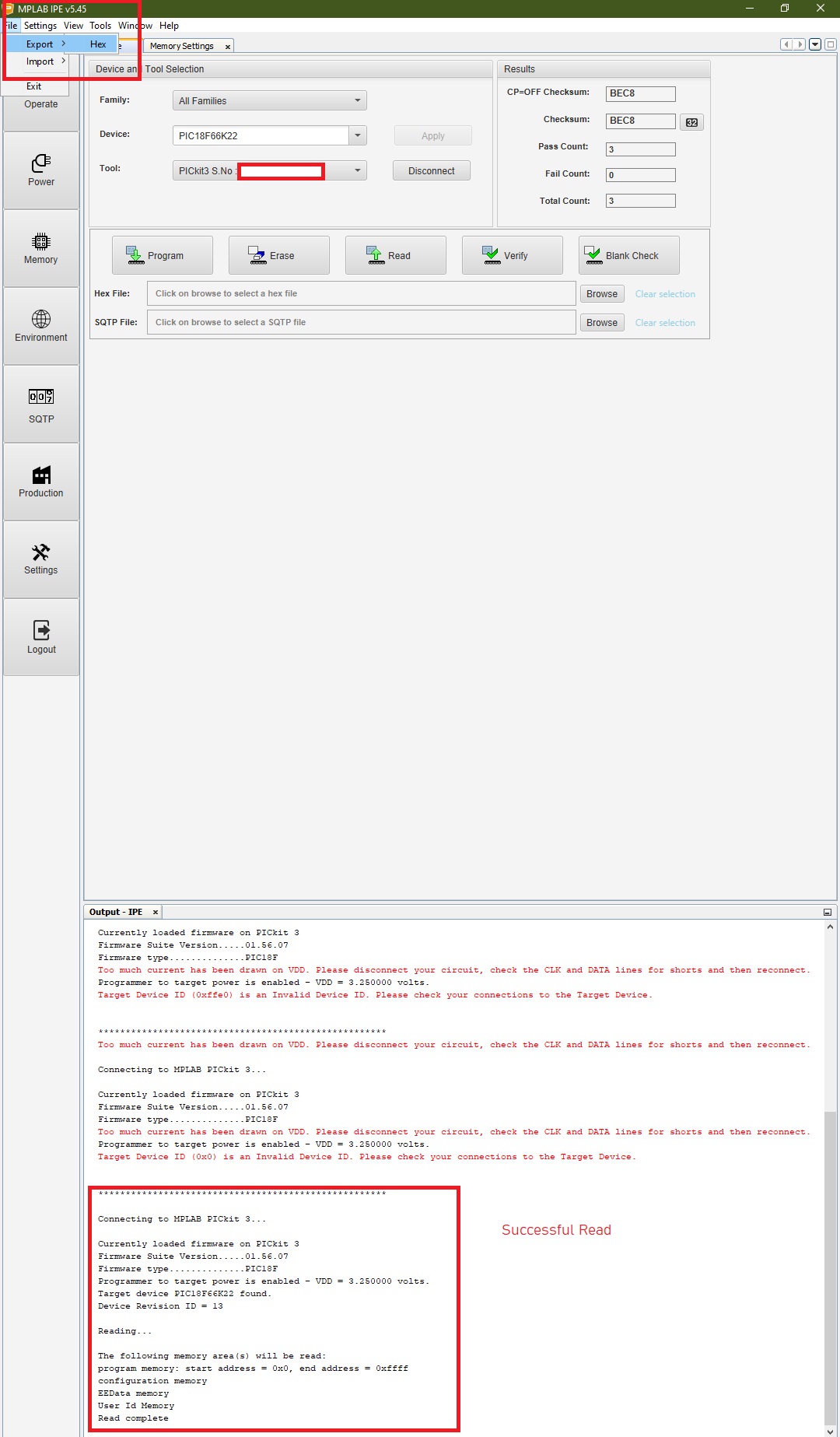This screenshot has height=1437, width=840.
Task: Browse for a Hex file
Action: click(x=602, y=293)
